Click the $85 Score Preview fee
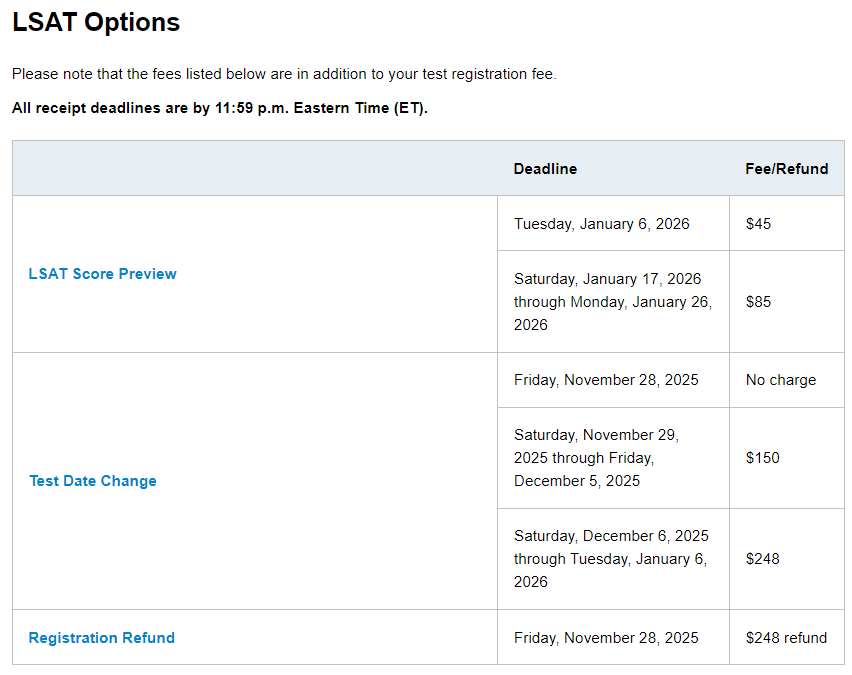This screenshot has height=675, width=852. (758, 302)
